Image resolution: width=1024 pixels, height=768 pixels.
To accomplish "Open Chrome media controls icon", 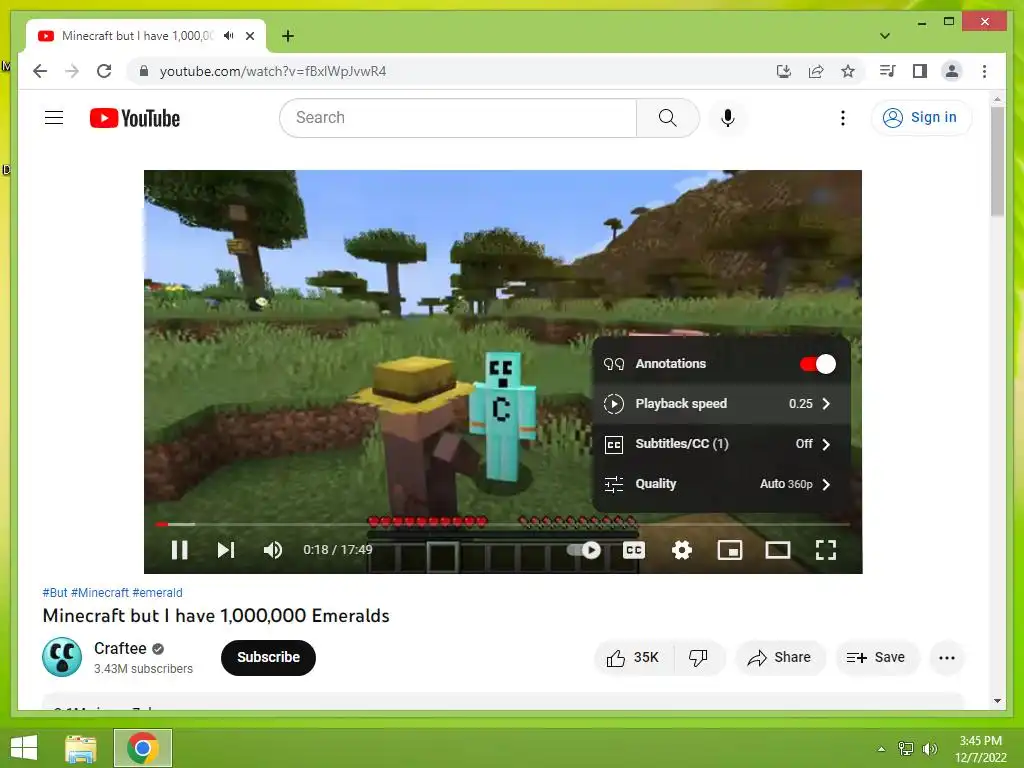I will click(888, 71).
